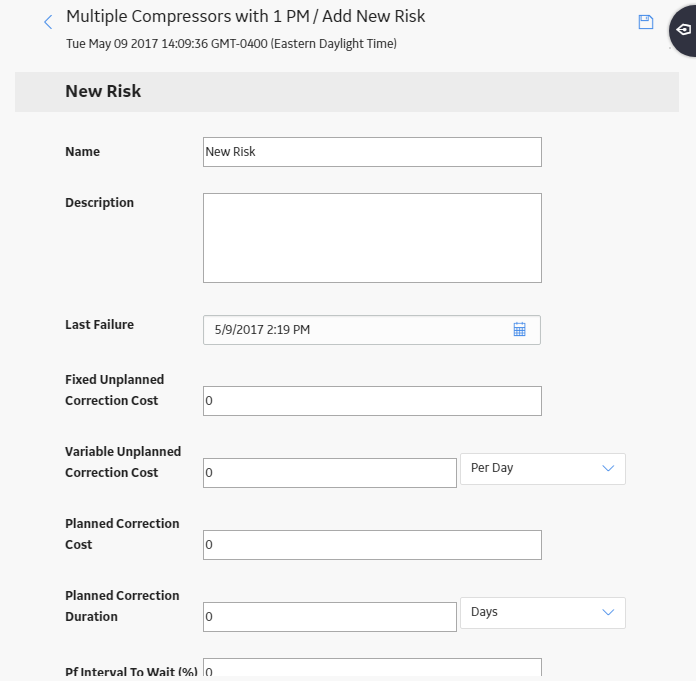Save the new risk with the disk icon
Image resolution: width=696 pixels, height=681 pixels.
pyautogui.click(x=645, y=22)
